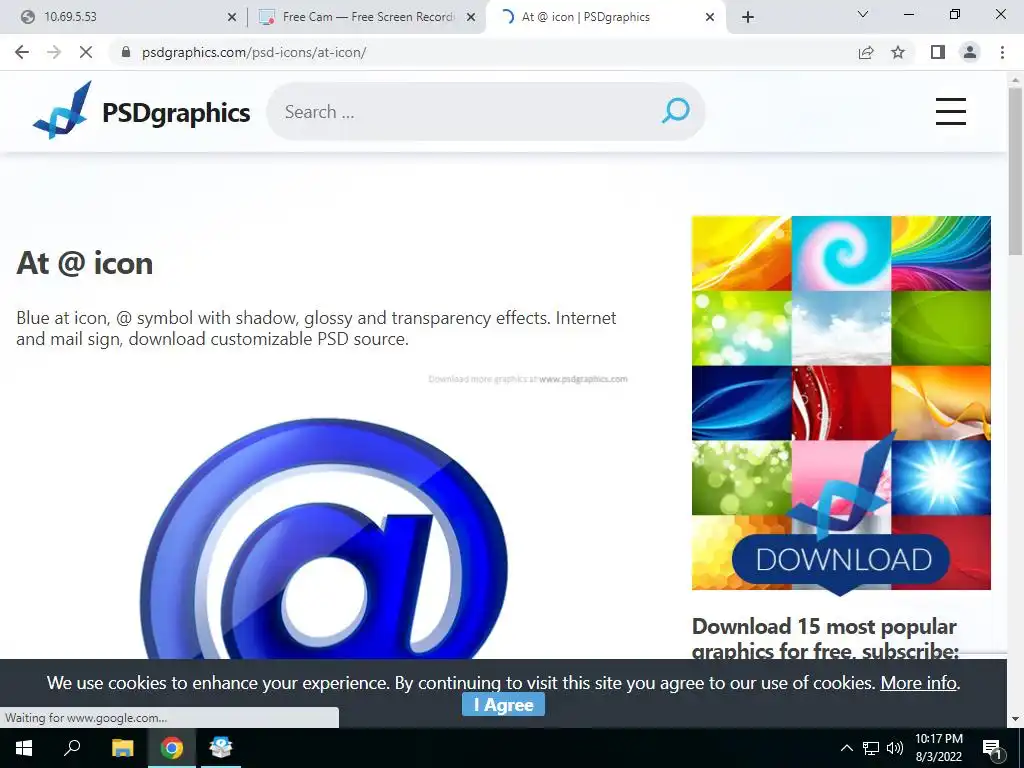The image size is (1024, 768).
Task: Click the page vertical scrollbar thumb
Action: pos(1015,172)
